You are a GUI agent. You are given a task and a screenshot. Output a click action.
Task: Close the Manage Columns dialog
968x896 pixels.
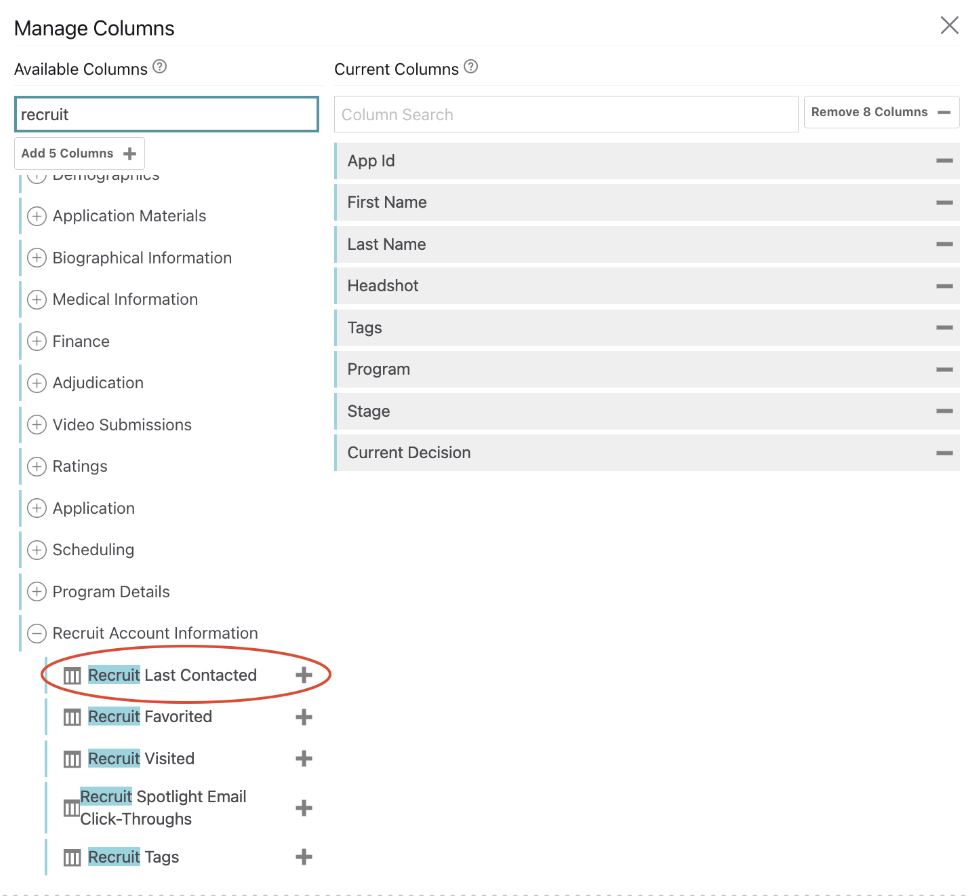[949, 25]
